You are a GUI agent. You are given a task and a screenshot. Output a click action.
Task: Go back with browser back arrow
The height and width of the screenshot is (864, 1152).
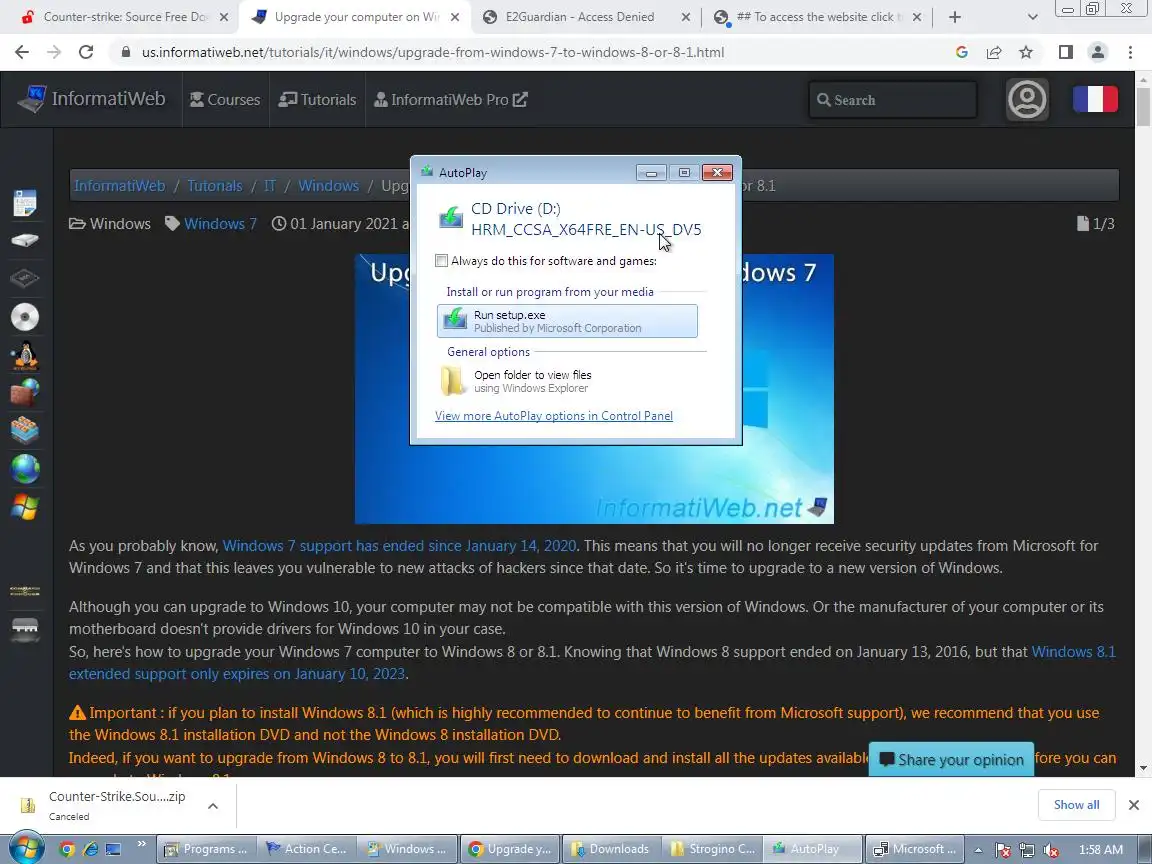22,52
